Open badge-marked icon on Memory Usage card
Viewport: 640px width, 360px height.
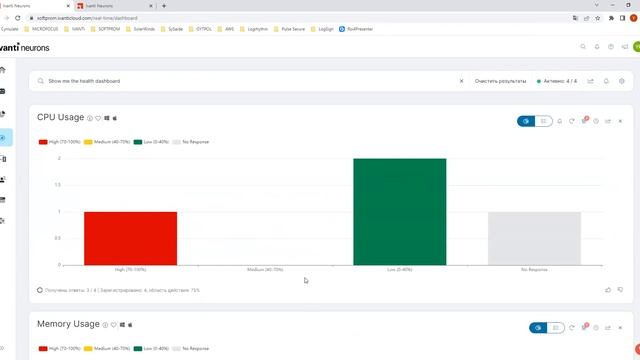(x=584, y=327)
